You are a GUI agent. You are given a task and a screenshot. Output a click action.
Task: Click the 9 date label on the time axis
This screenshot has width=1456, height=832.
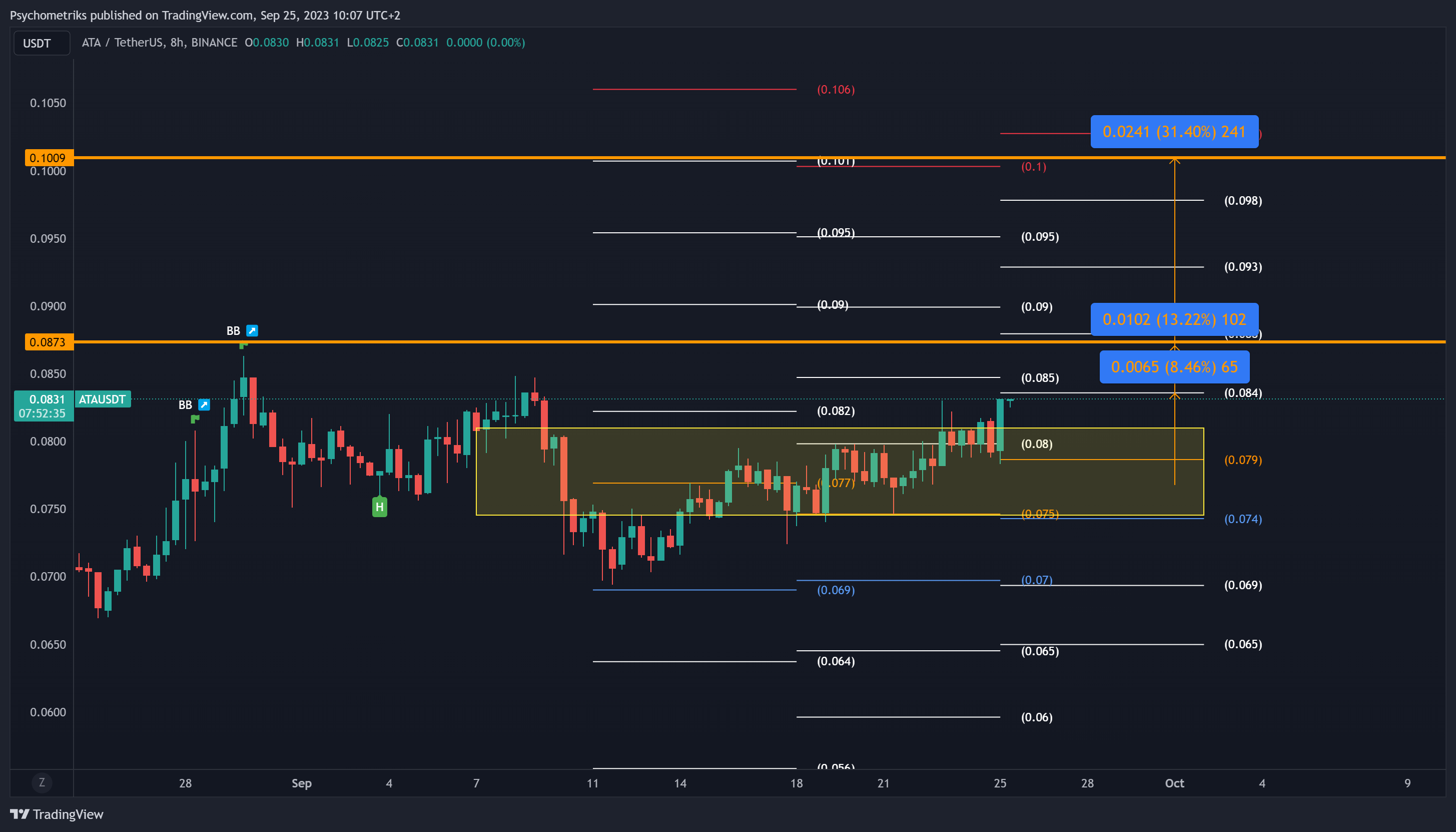[x=1407, y=783]
